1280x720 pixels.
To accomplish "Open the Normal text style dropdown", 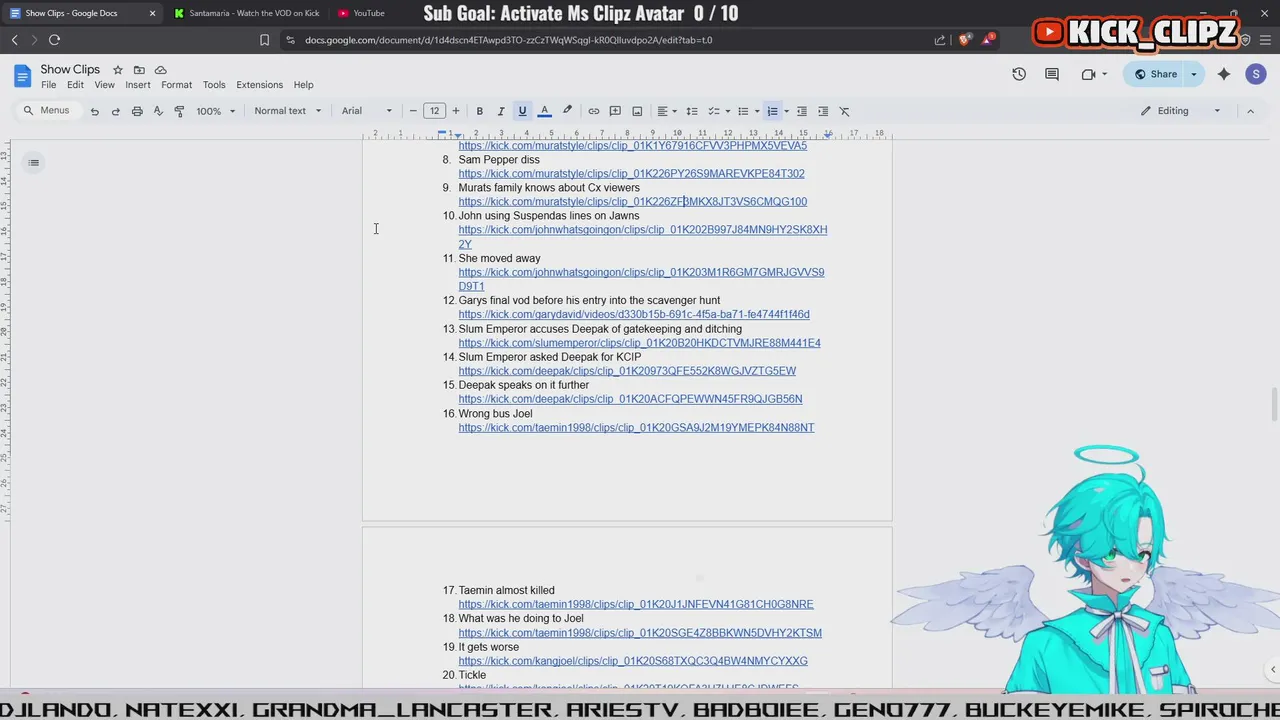I will 288,111.
